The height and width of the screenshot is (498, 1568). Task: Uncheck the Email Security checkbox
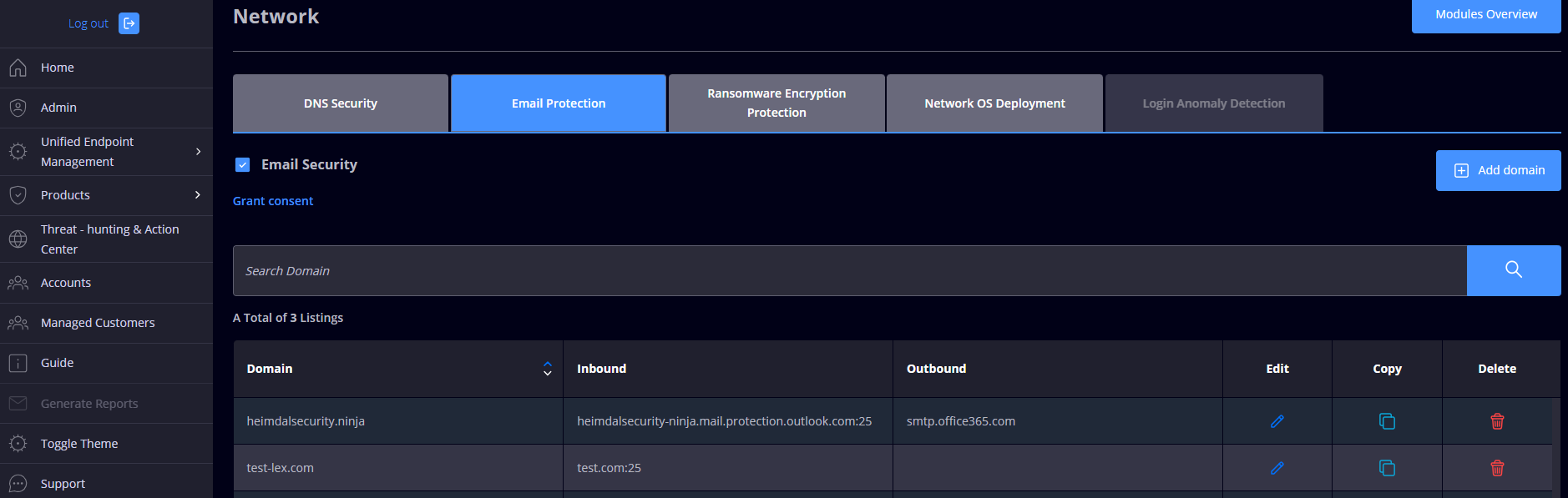point(243,165)
